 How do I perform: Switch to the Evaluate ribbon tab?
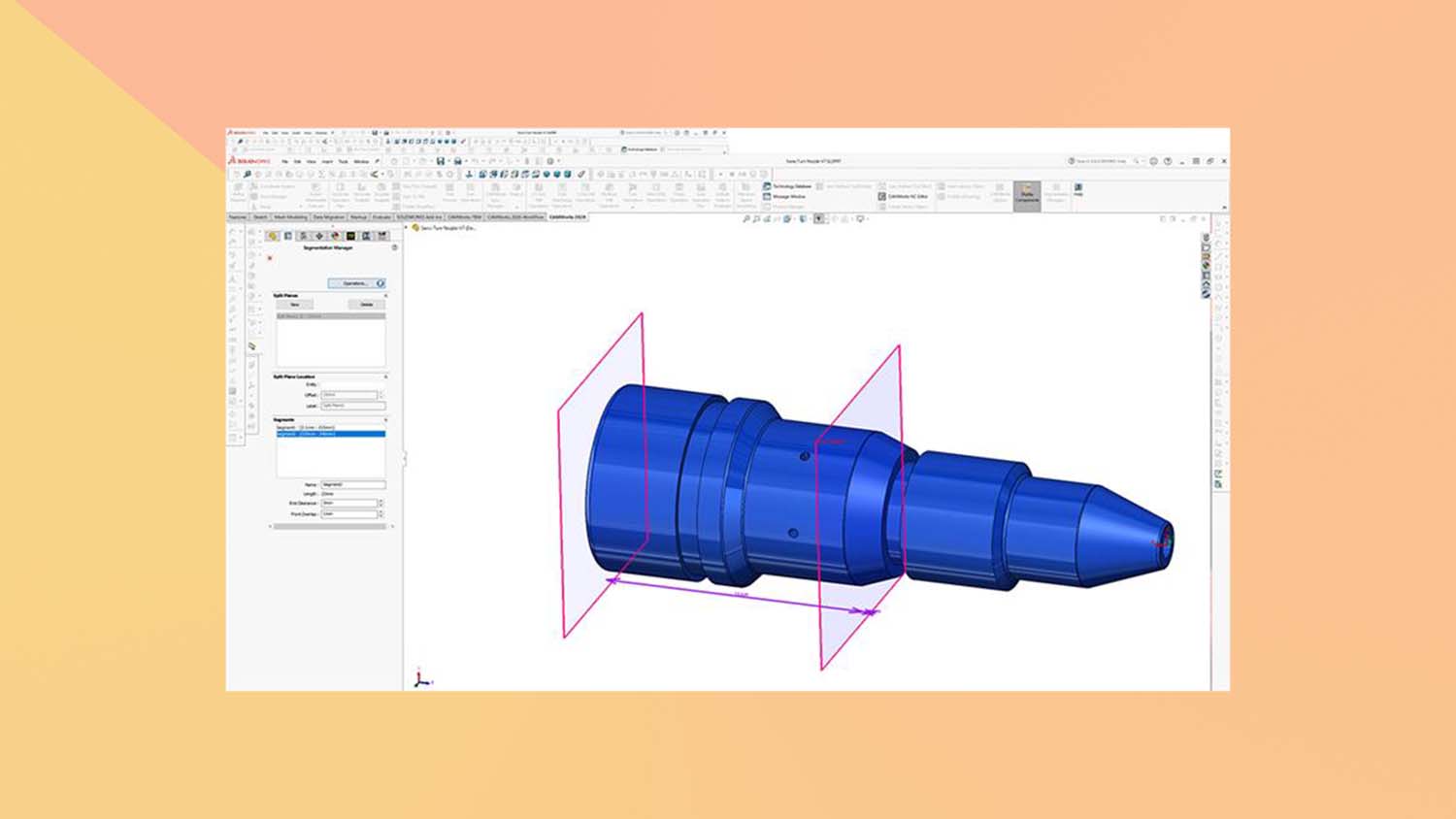380,217
